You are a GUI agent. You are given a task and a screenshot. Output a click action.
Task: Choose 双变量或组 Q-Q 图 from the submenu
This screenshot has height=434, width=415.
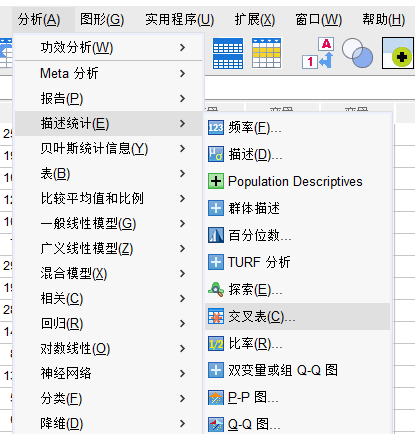pyautogui.click(x=297, y=370)
